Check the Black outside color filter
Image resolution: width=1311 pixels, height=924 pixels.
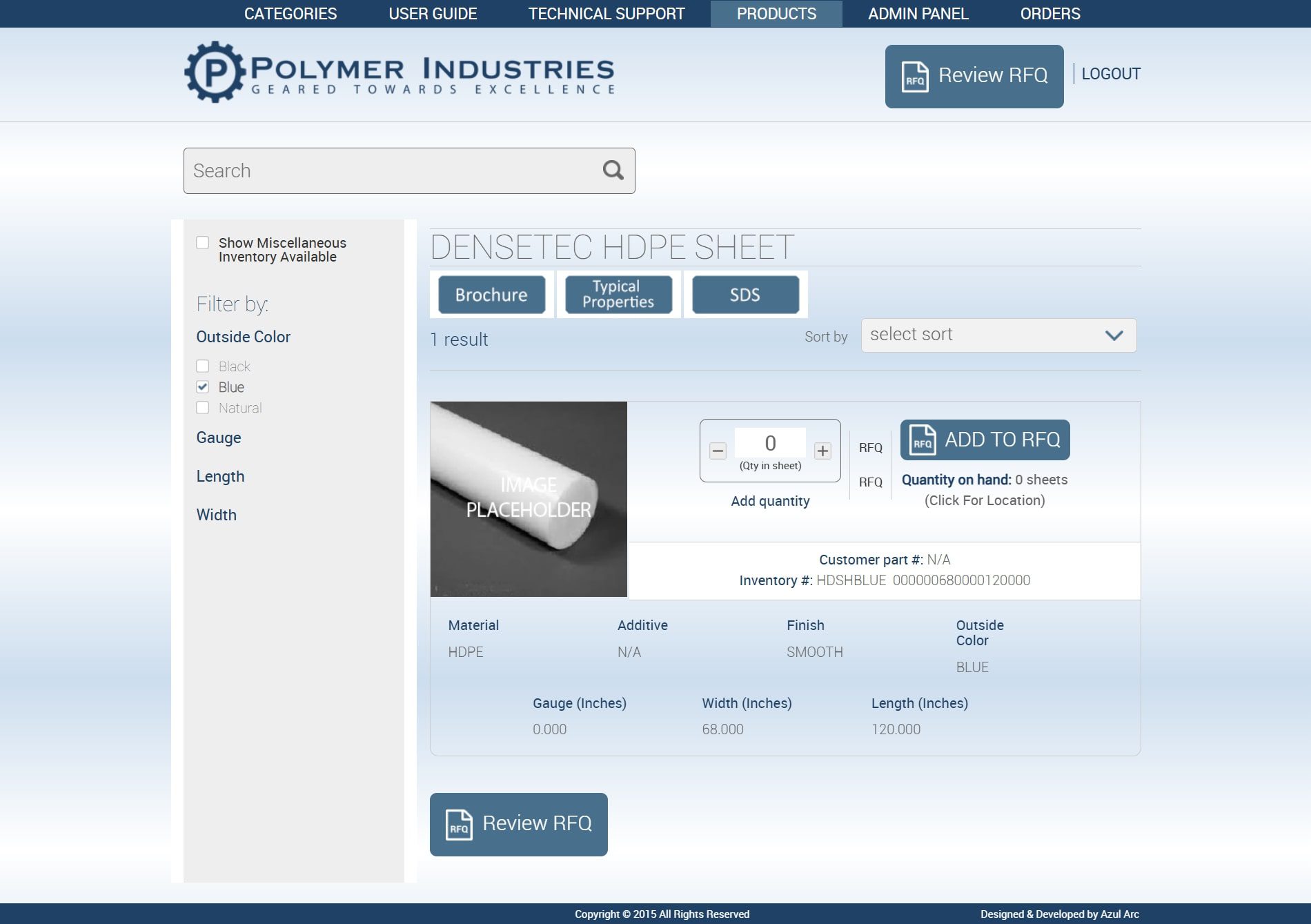point(203,366)
